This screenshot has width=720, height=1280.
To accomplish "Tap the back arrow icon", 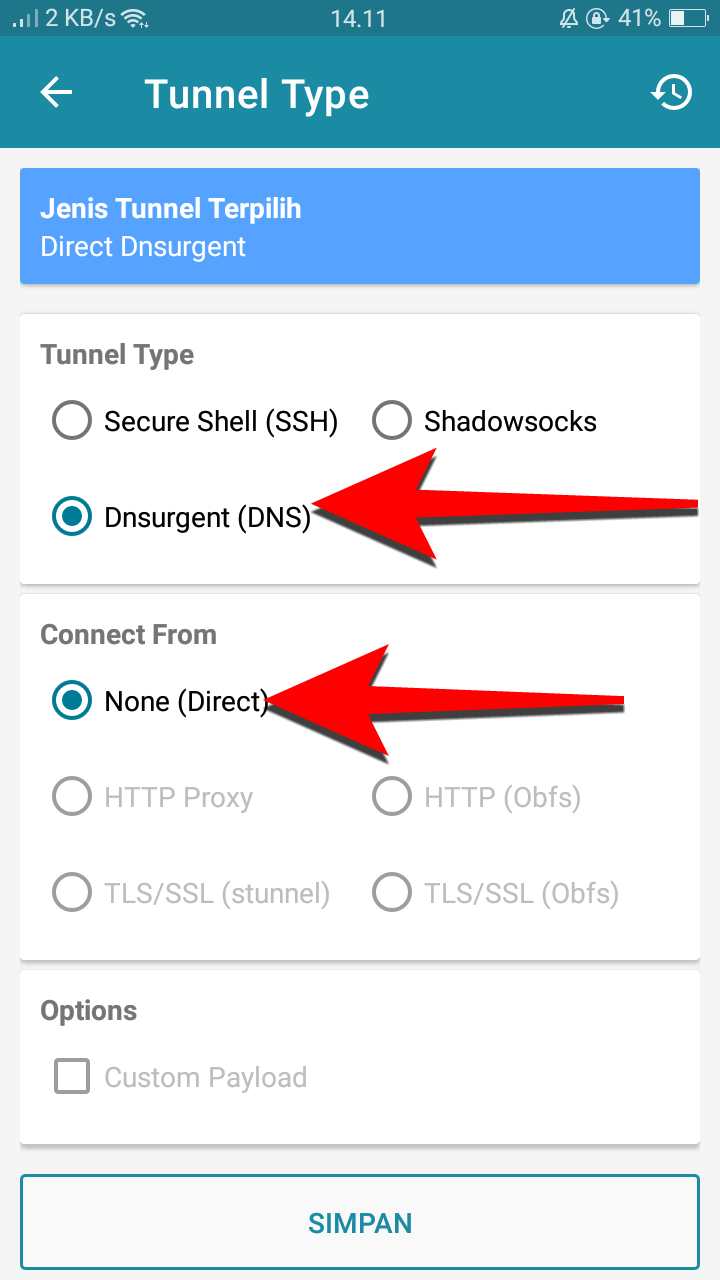I will [x=57, y=93].
